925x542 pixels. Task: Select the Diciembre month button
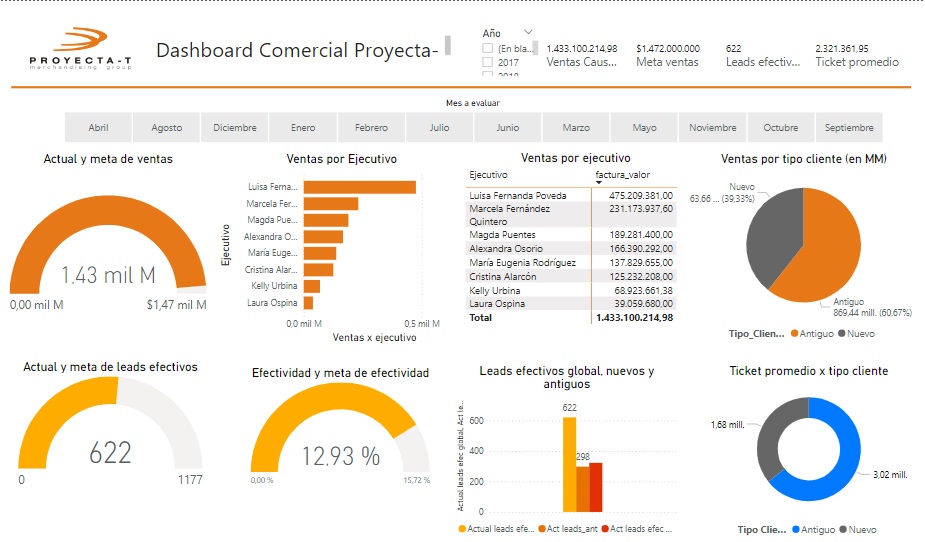point(235,127)
